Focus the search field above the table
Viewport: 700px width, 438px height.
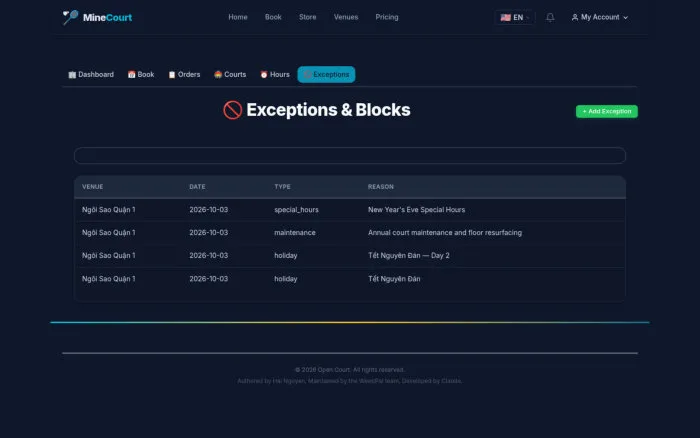click(350, 155)
